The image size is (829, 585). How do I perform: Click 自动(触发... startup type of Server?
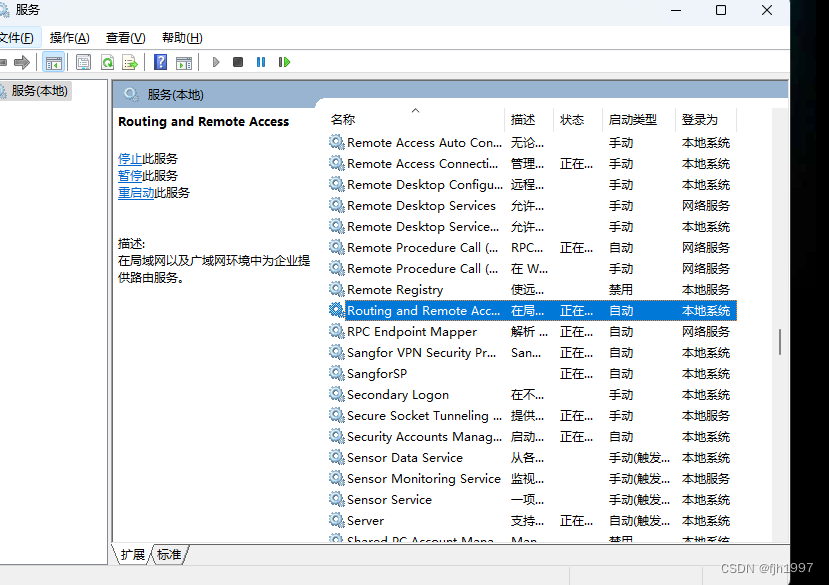[x=639, y=520]
